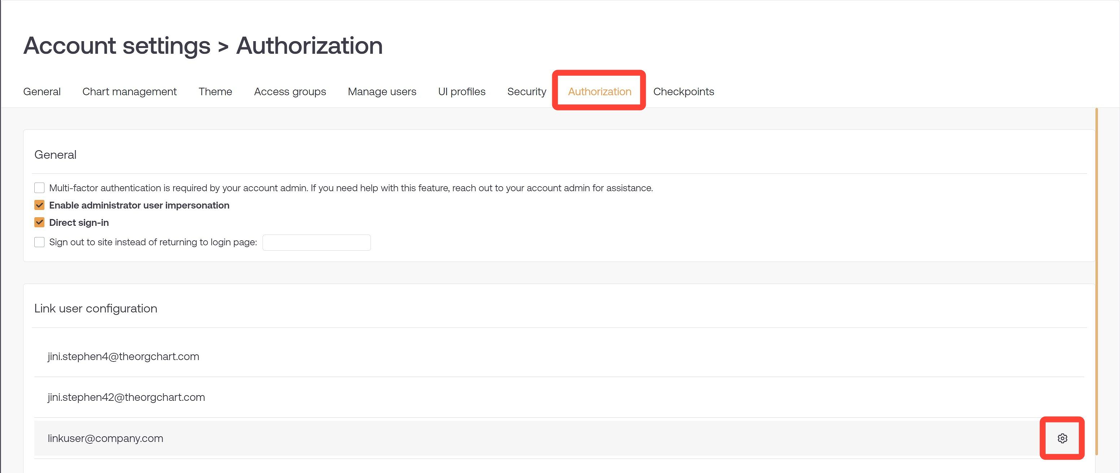The width and height of the screenshot is (1120, 473).
Task: Open gear settings for linkuser@company.com
Action: coord(1062,438)
